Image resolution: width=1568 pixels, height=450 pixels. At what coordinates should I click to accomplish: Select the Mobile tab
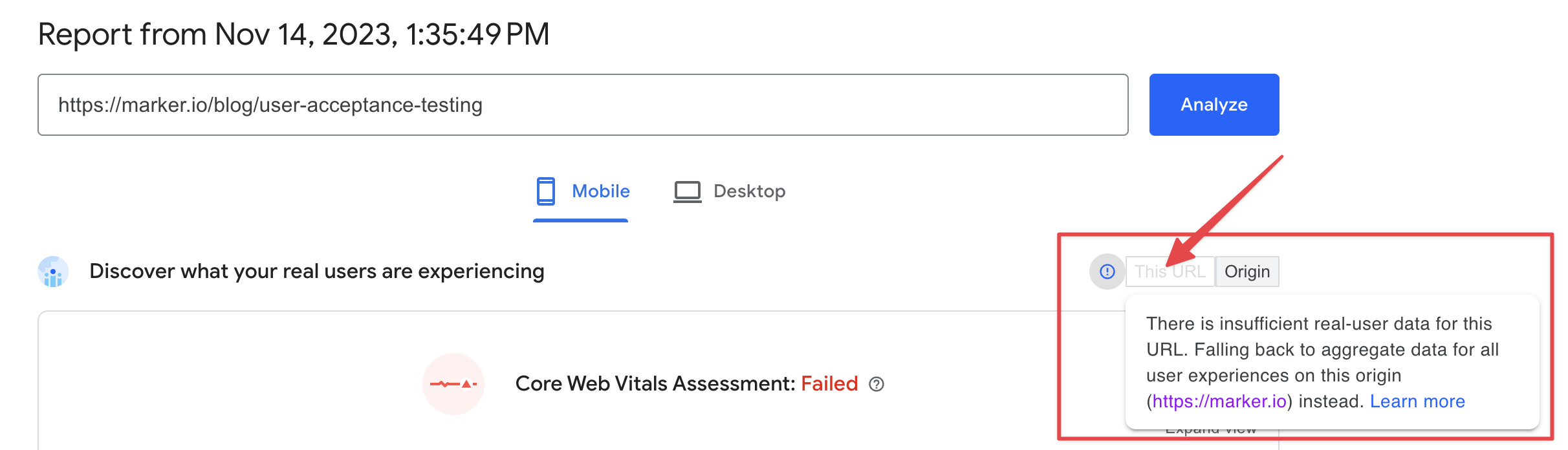[x=582, y=191]
